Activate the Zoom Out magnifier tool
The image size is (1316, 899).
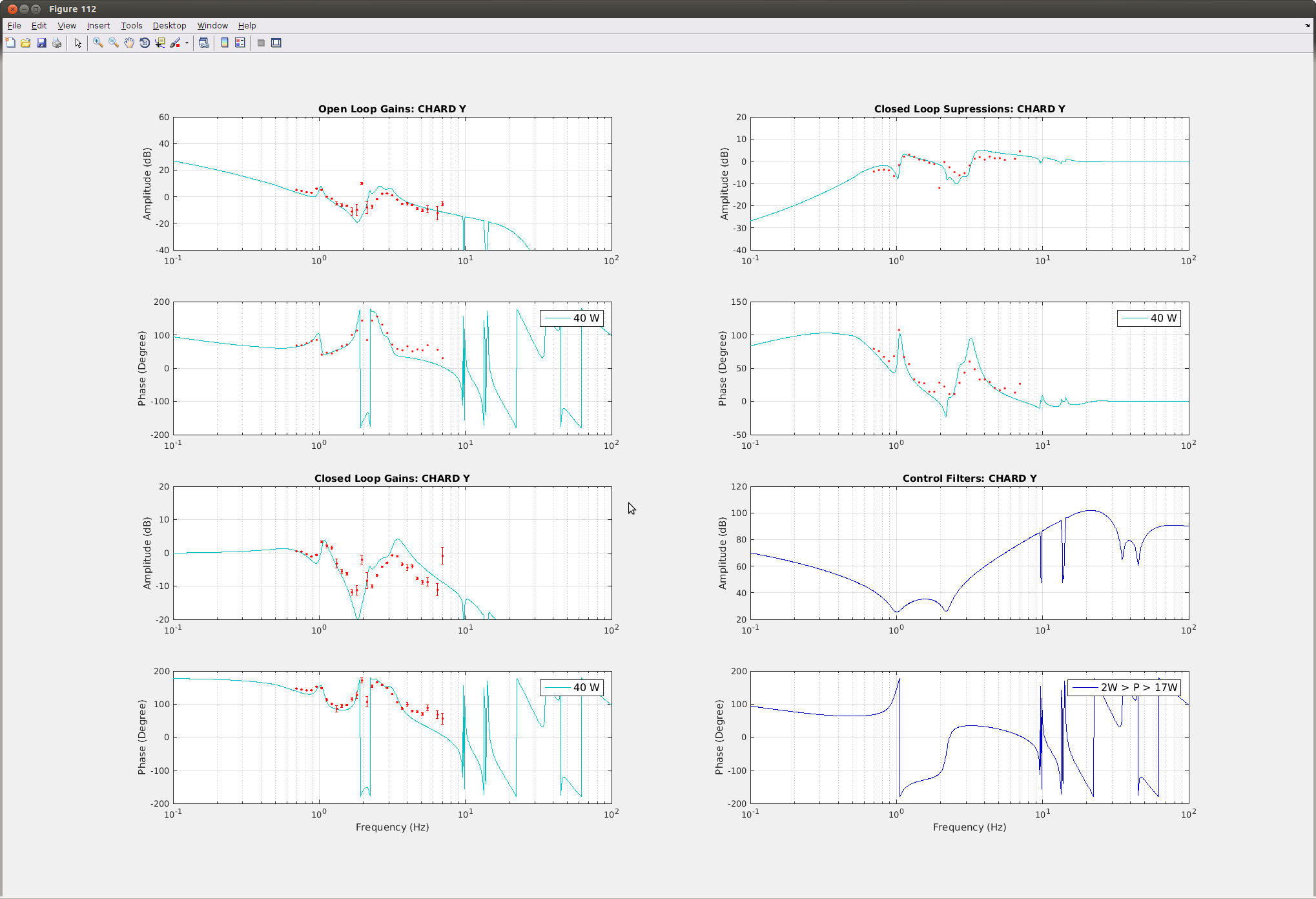[x=114, y=43]
